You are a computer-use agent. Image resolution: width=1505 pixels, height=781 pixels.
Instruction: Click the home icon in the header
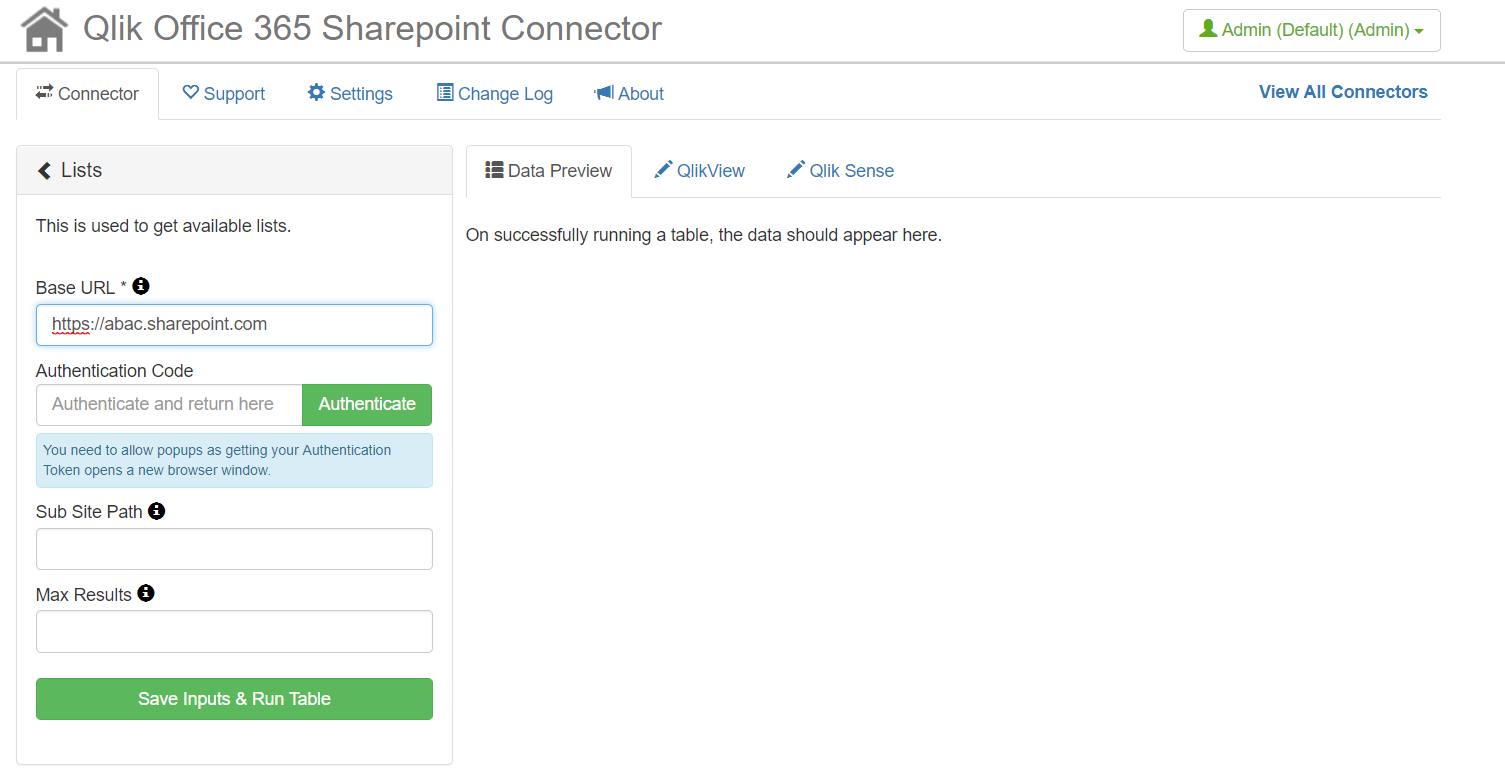[45, 29]
